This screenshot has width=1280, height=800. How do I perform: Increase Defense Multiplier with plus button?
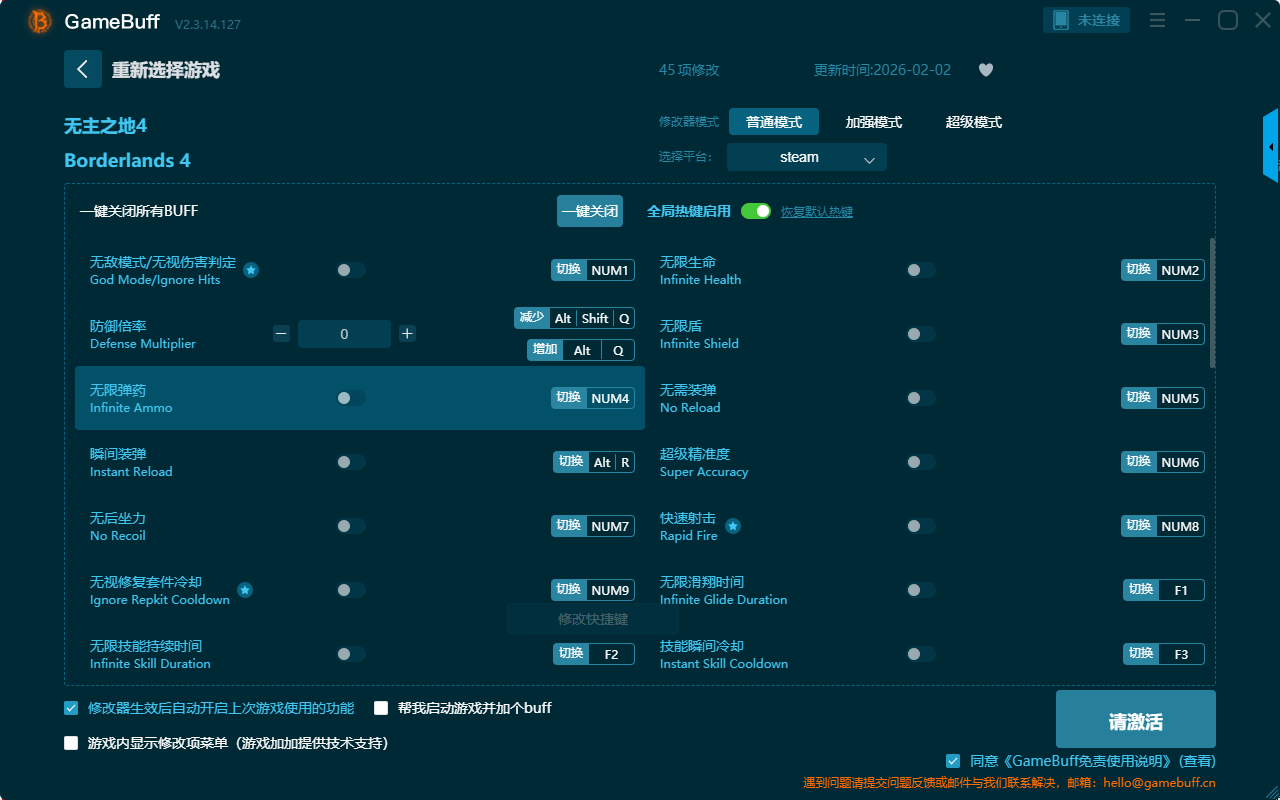[407, 334]
